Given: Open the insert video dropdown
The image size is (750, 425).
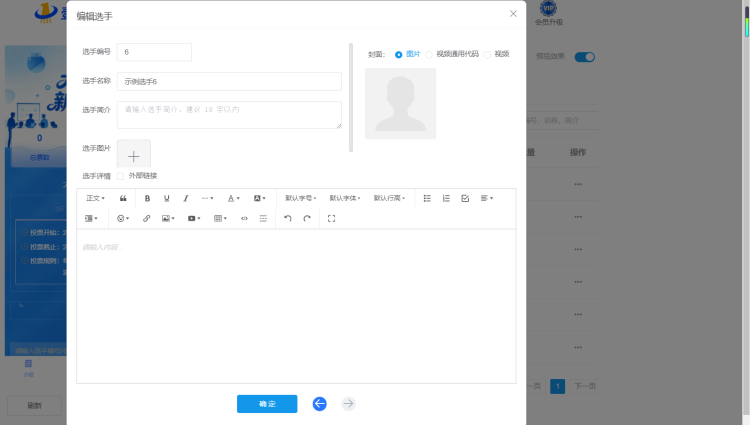Looking at the screenshot, I should point(194,218).
